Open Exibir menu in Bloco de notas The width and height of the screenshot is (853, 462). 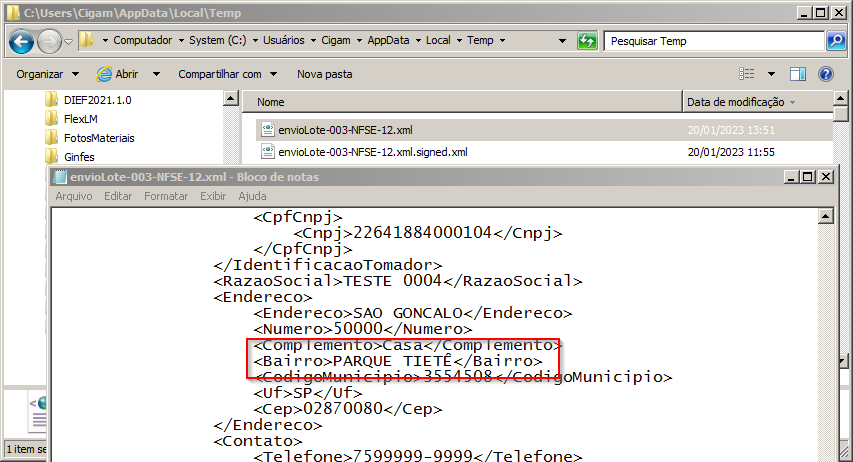click(x=213, y=196)
